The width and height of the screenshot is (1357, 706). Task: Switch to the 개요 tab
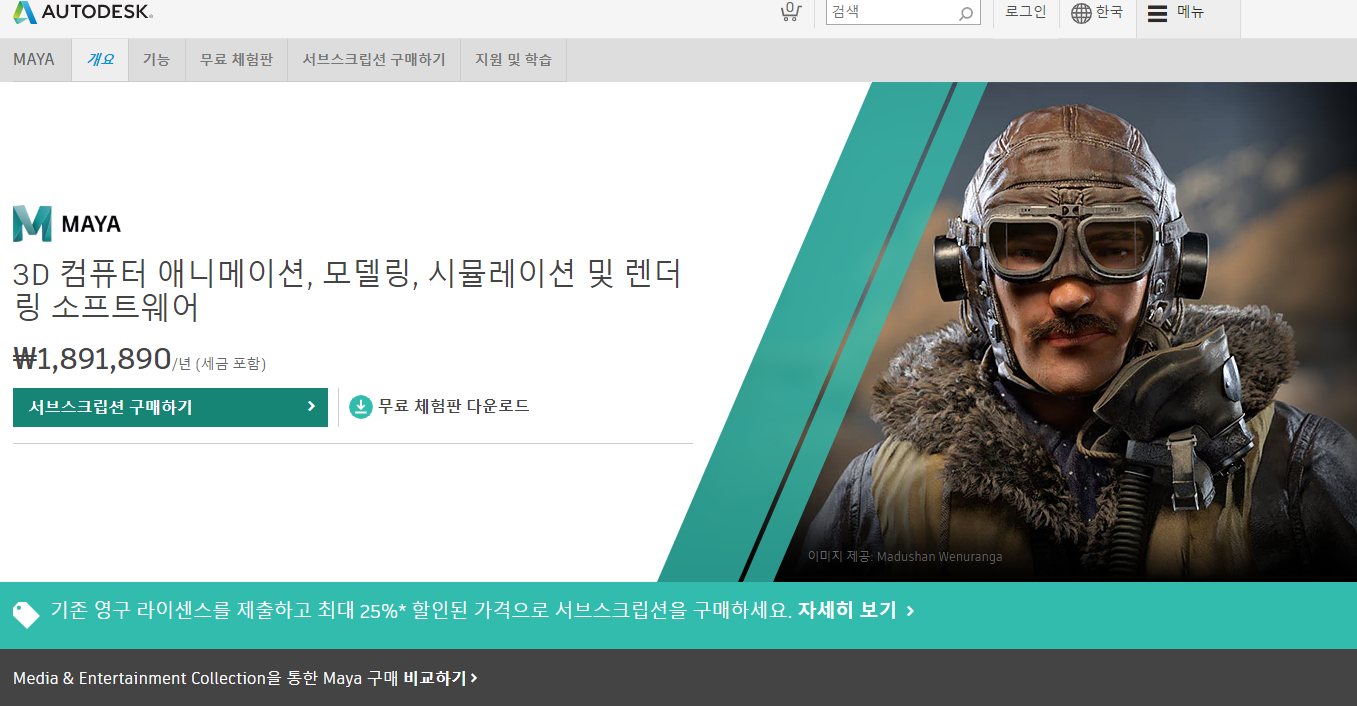click(x=100, y=59)
